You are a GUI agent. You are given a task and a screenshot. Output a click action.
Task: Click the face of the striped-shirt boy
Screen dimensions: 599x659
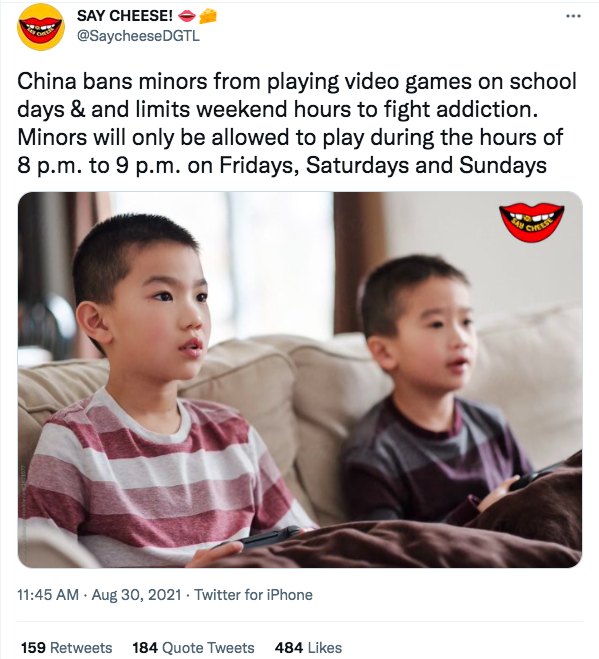tap(166, 307)
